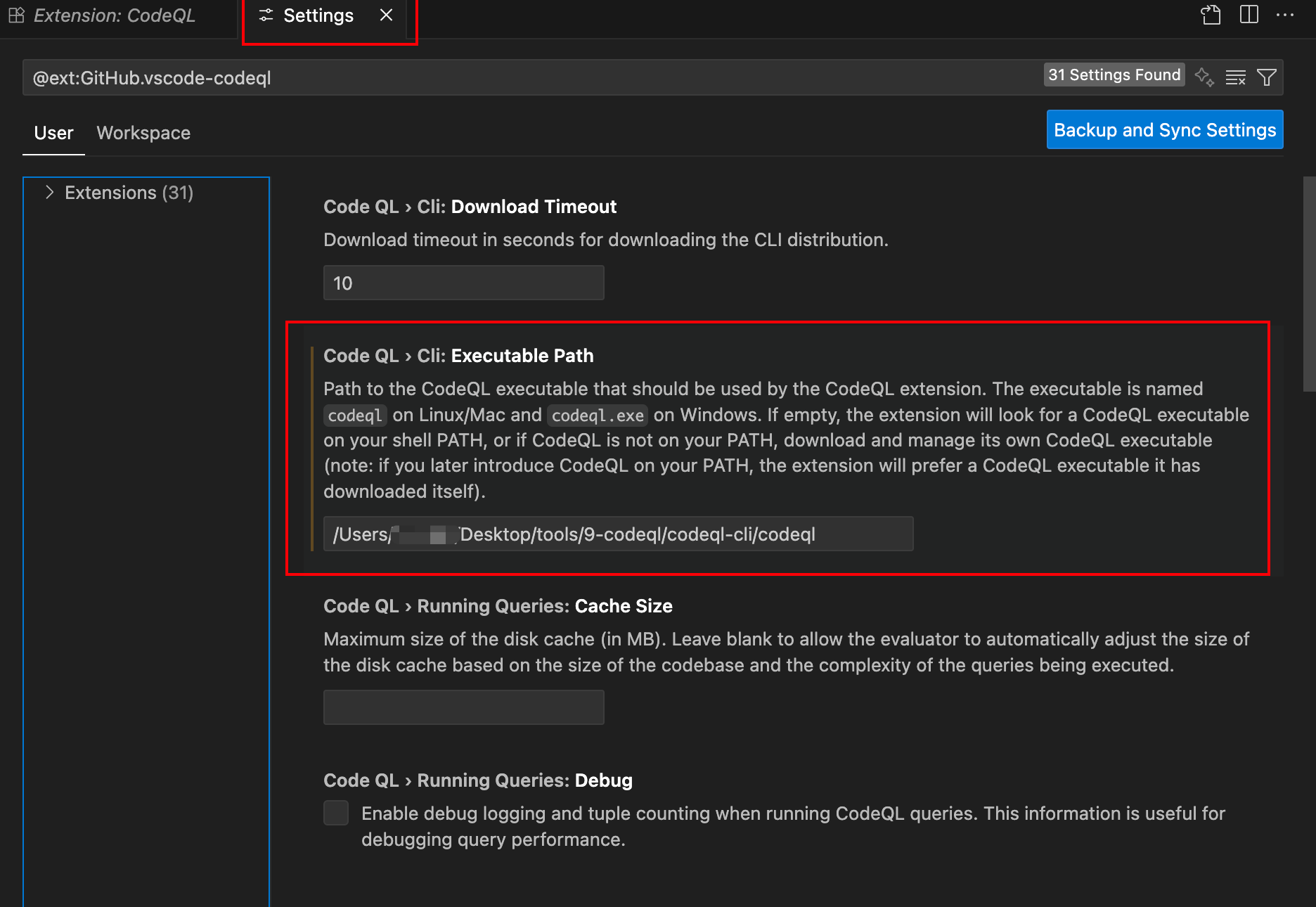The width and height of the screenshot is (1316, 907).
Task: Click the inline code 'codeql.exe' text
Action: pyautogui.click(x=598, y=416)
